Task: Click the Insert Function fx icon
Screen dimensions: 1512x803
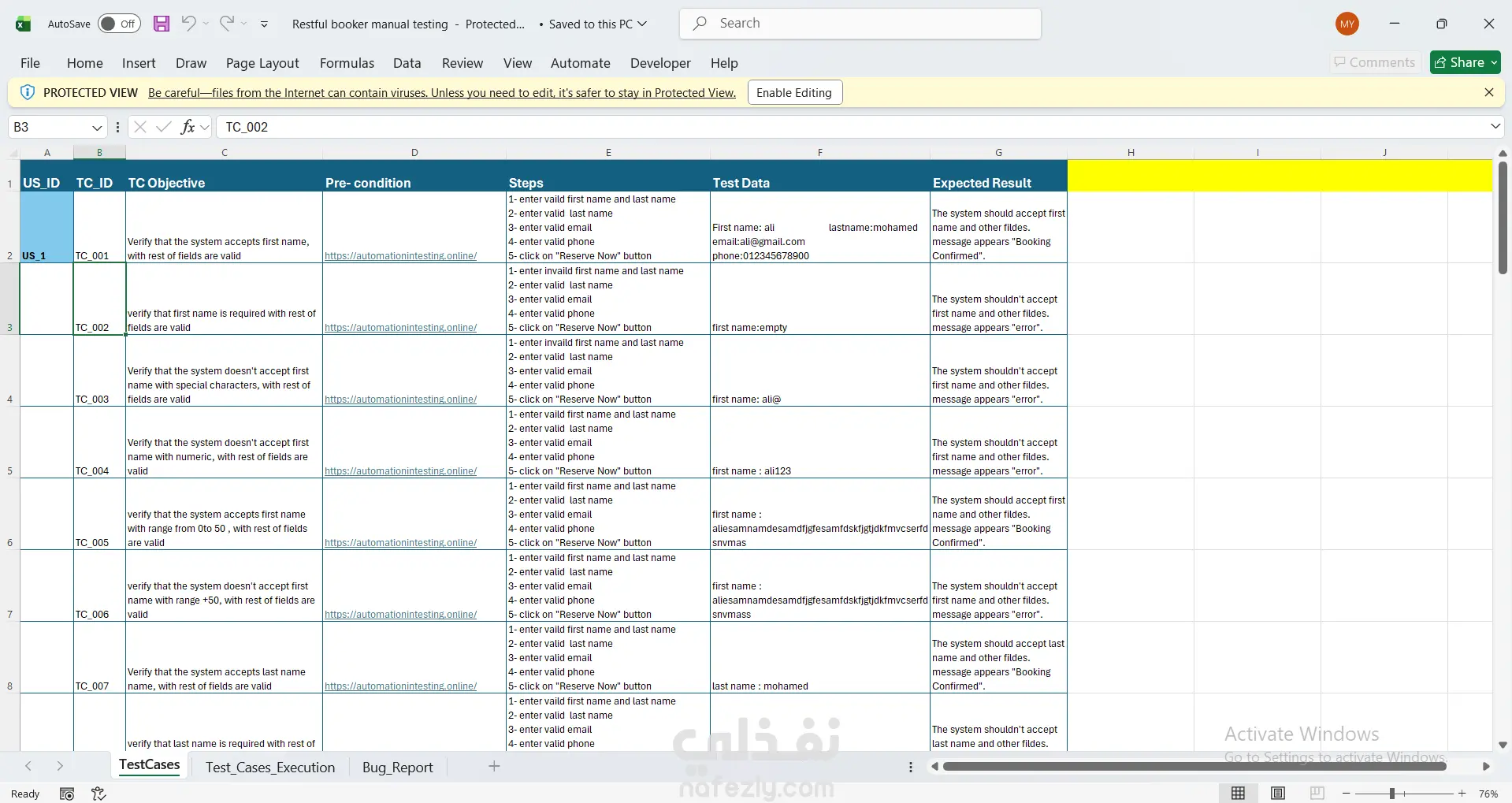Action: tap(188, 127)
